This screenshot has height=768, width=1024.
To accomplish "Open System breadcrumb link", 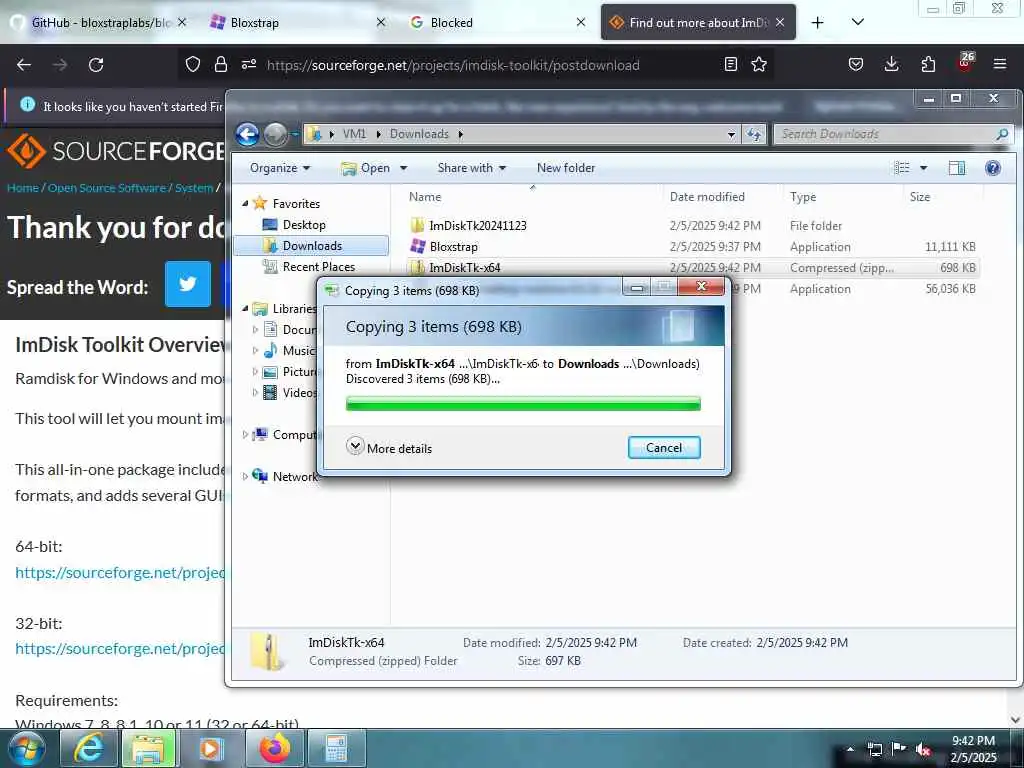I will 194,188.
